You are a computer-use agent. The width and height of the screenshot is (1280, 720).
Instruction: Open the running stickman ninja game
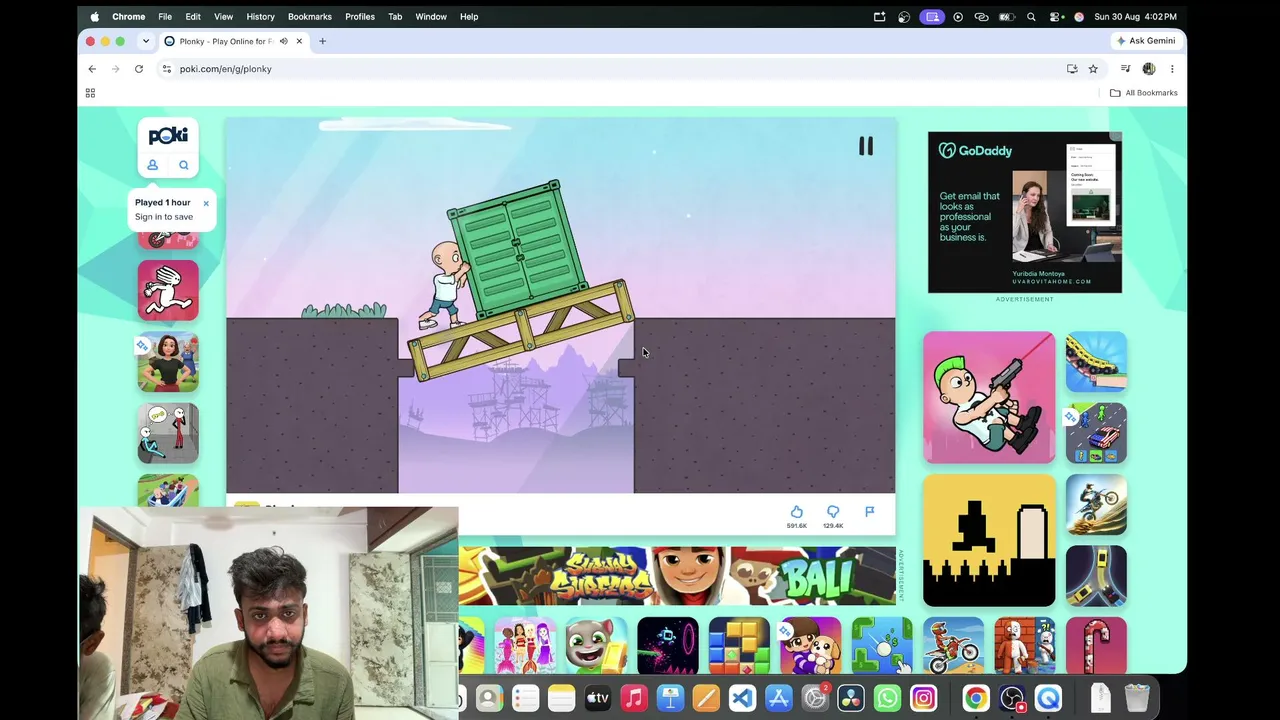168,290
